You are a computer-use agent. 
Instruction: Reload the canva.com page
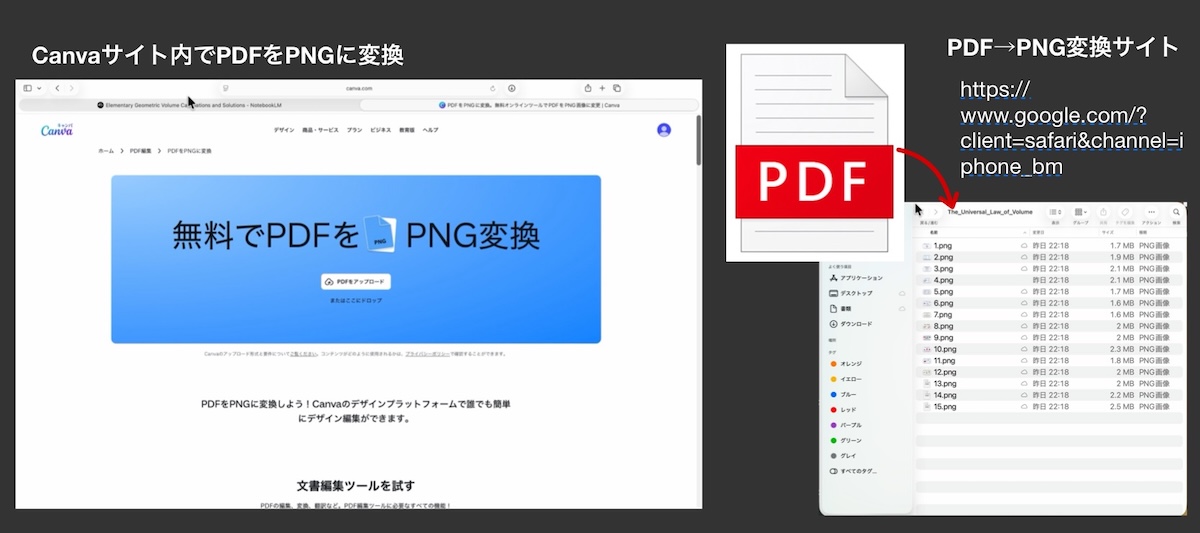tap(493, 88)
